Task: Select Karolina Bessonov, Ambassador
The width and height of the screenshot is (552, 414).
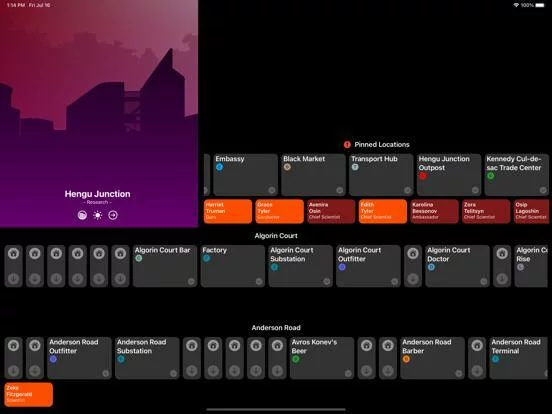Action: tap(434, 211)
